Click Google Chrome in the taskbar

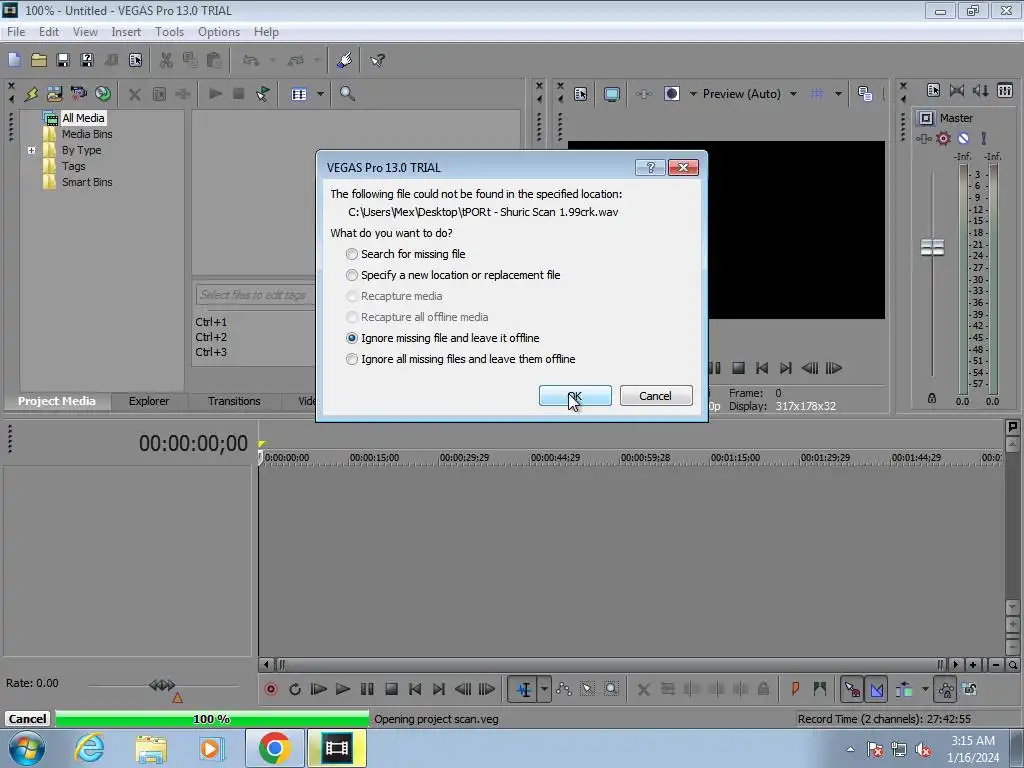tap(274, 748)
